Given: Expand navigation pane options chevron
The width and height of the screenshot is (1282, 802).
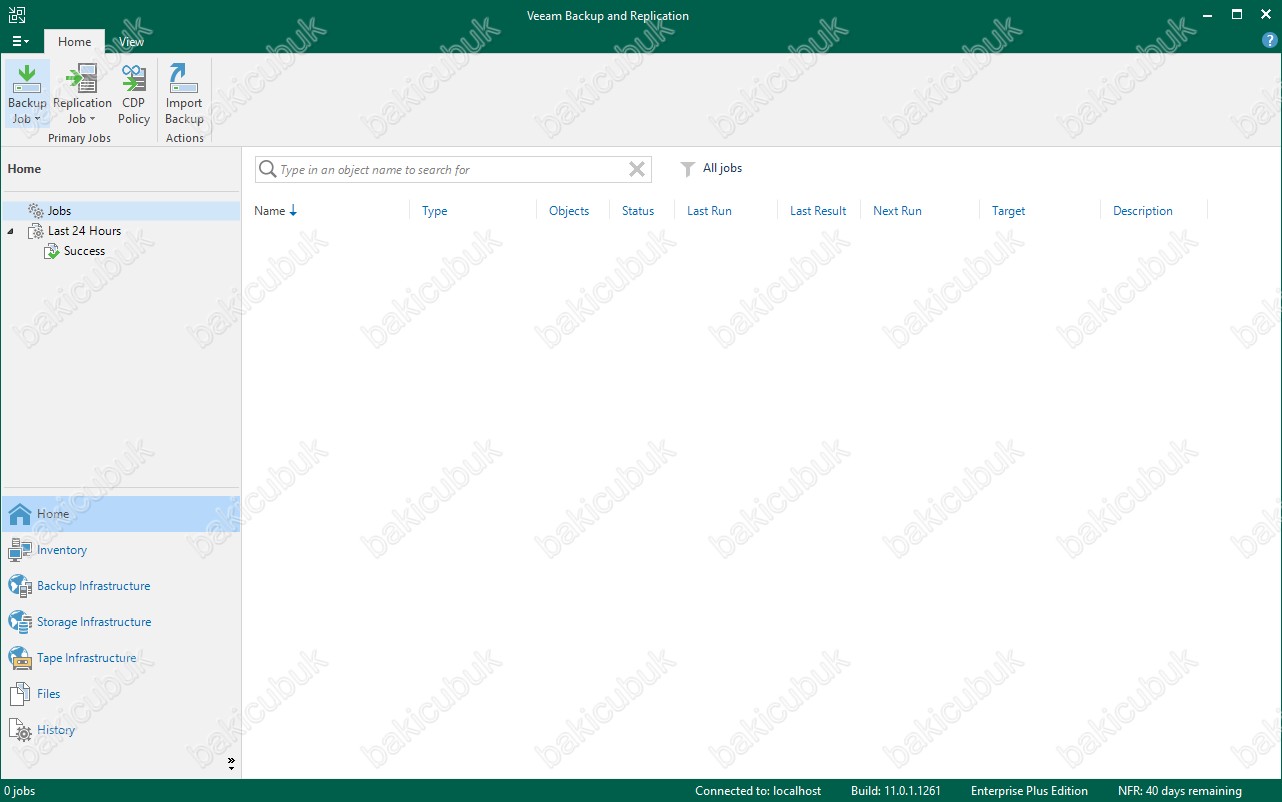Looking at the screenshot, I should tap(231, 764).
